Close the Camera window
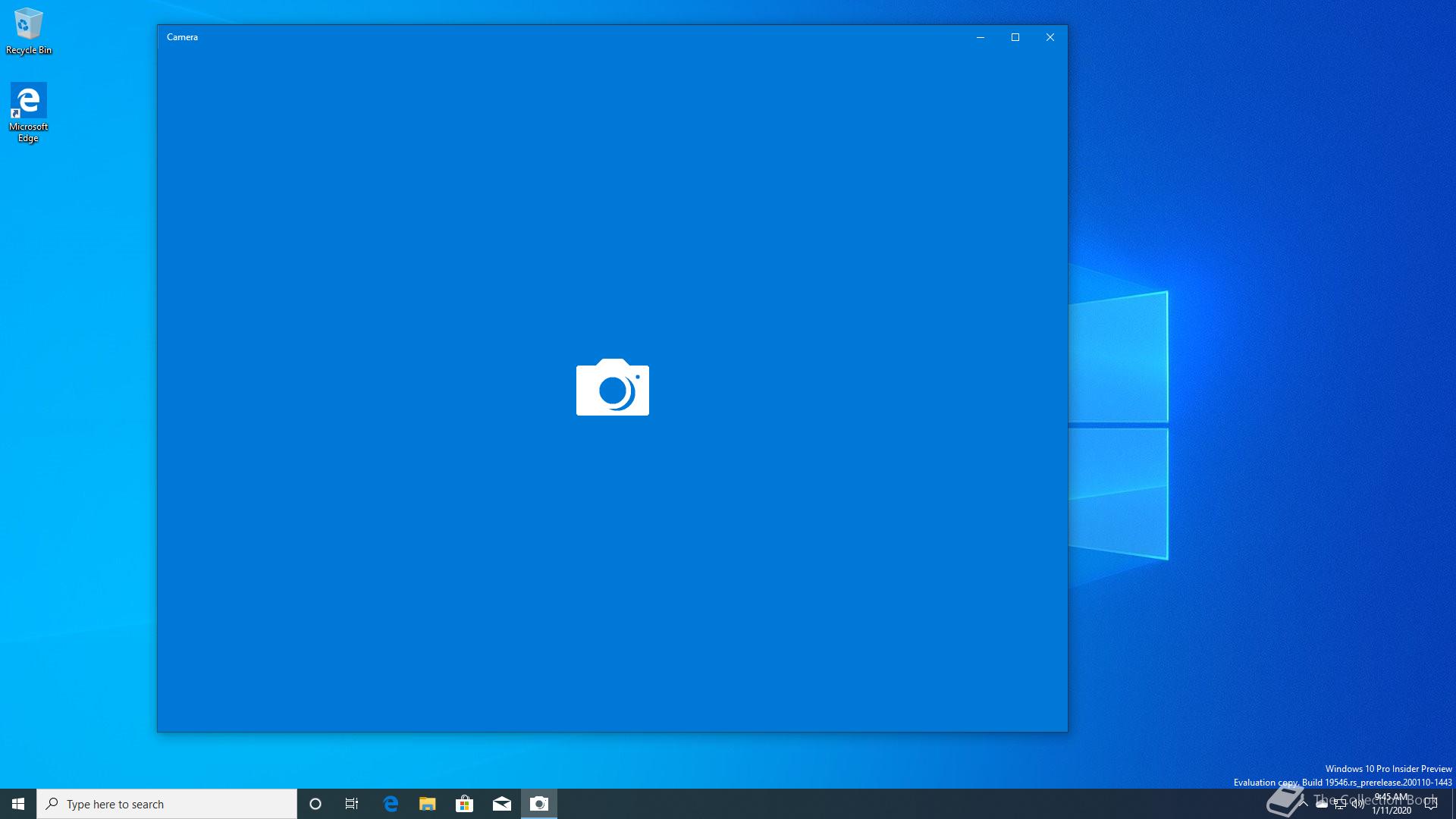The image size is (1456, 819). tap(1050, 37)
